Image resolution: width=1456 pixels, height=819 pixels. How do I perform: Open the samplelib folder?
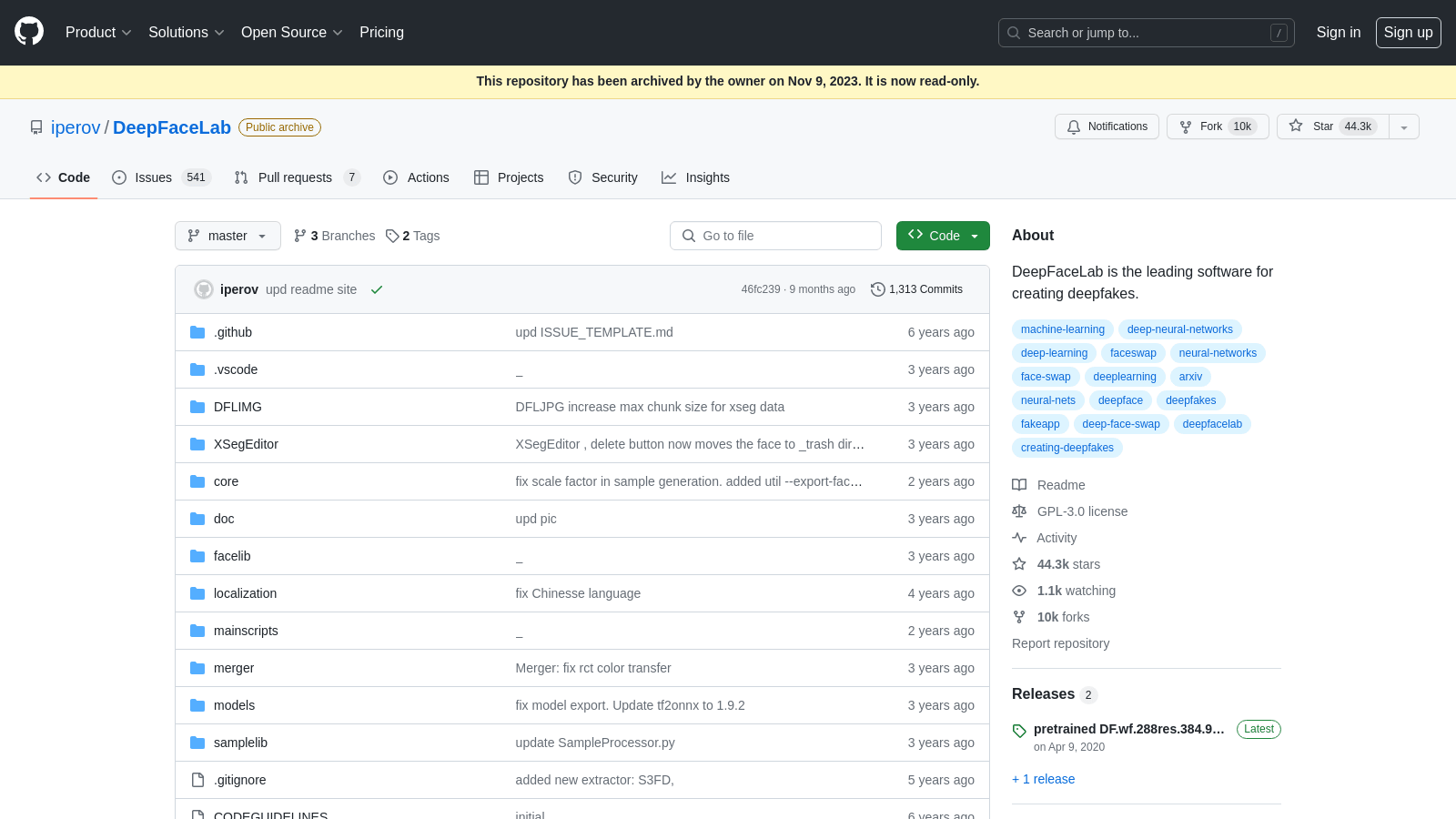(x=240, y=743)
